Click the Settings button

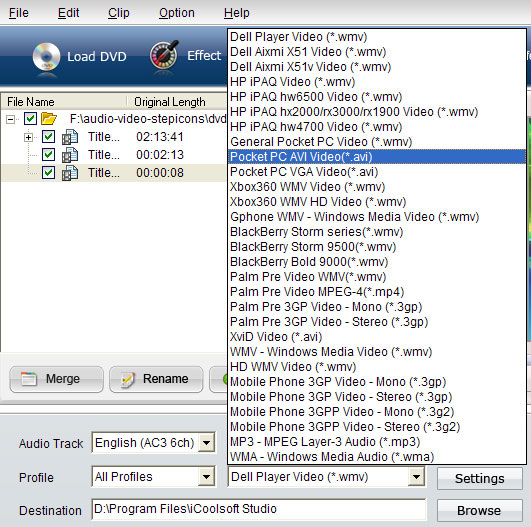[480, 479]
